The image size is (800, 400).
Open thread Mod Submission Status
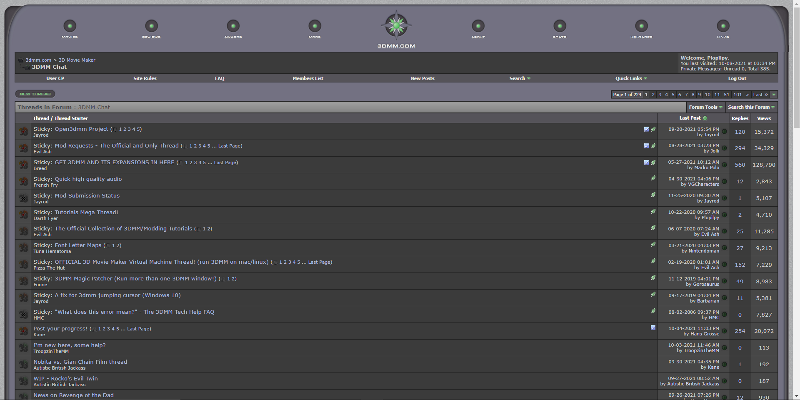87,196
